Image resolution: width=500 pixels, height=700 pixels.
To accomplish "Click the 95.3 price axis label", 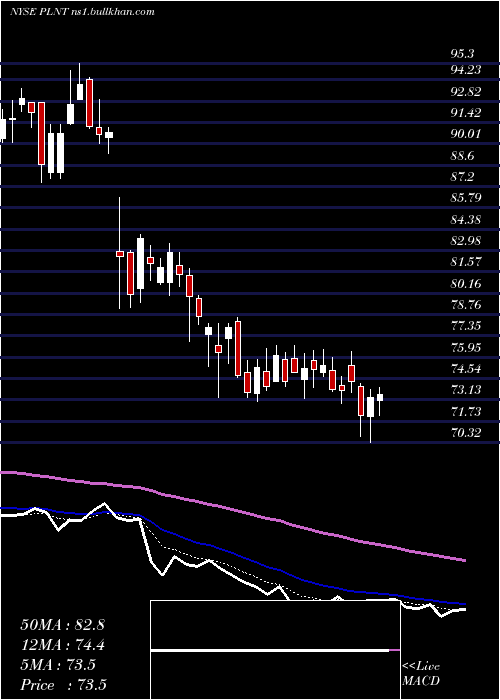I will (462, 54).
